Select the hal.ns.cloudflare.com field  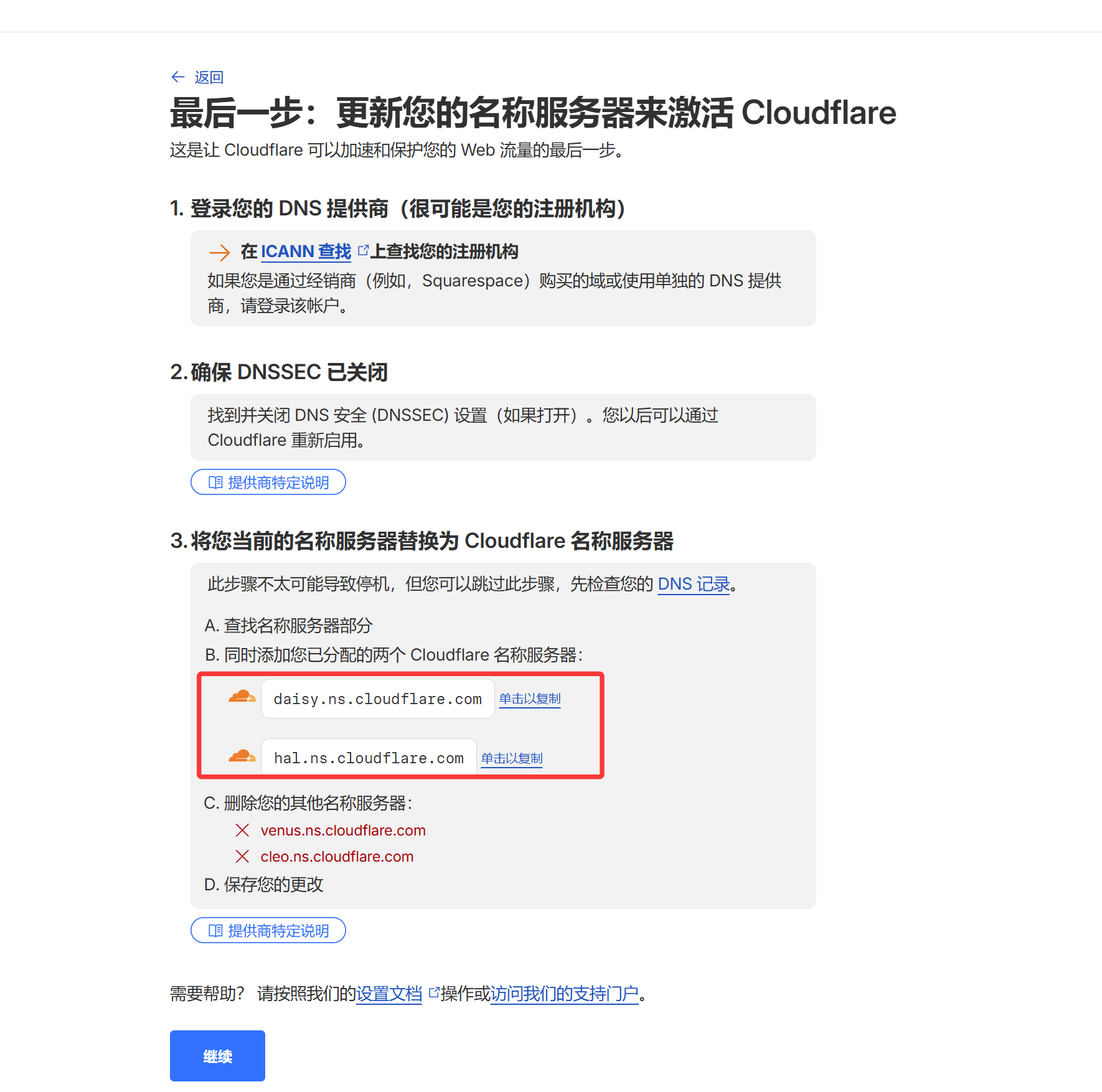click(369, 758)
